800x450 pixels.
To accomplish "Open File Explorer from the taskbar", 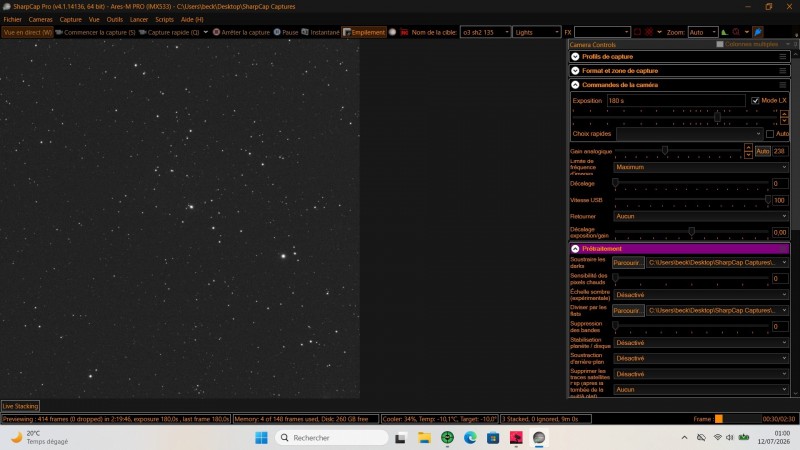I will coord(424,438).
